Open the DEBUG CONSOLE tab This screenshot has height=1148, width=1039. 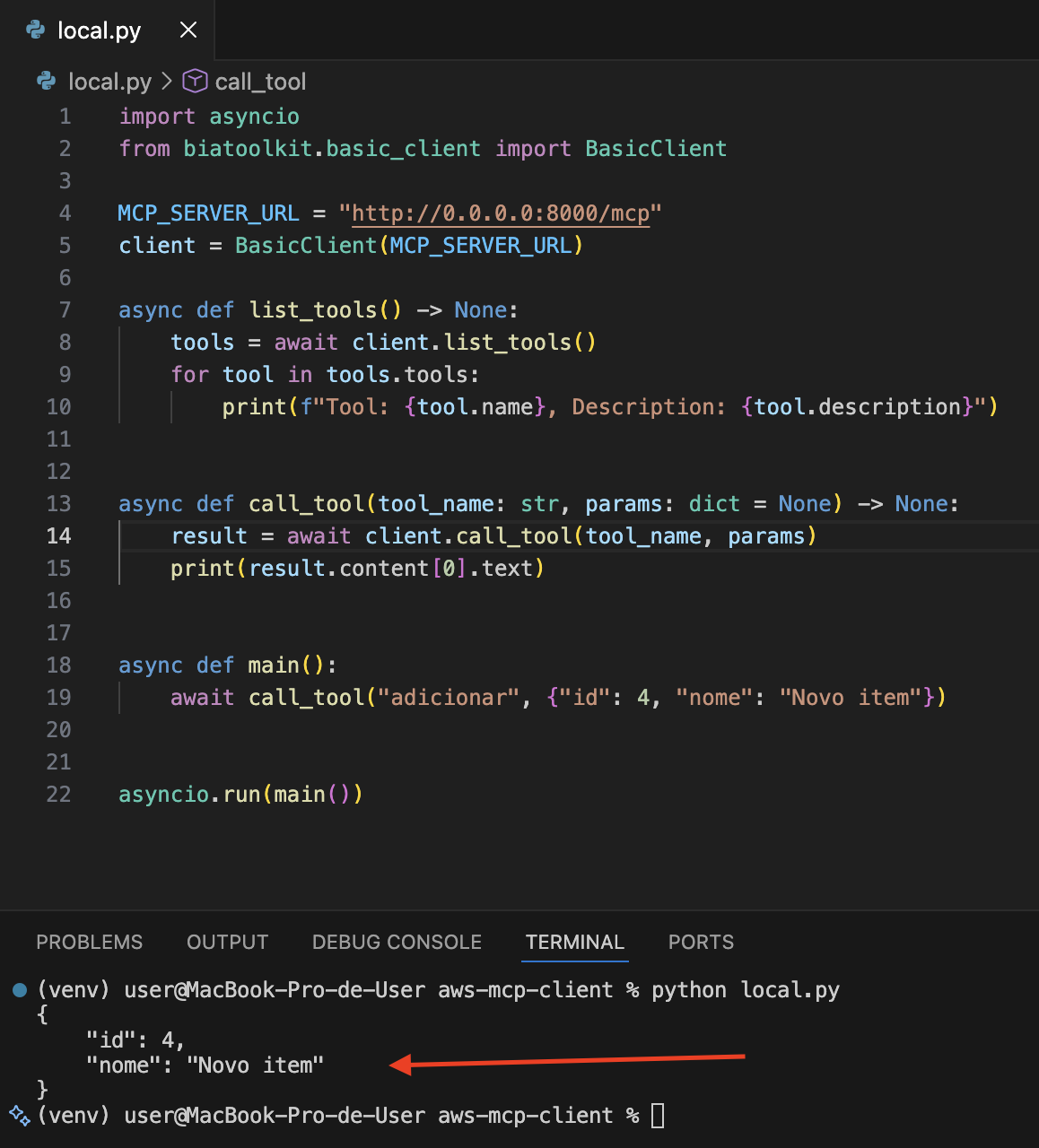[x=397, y=942]
